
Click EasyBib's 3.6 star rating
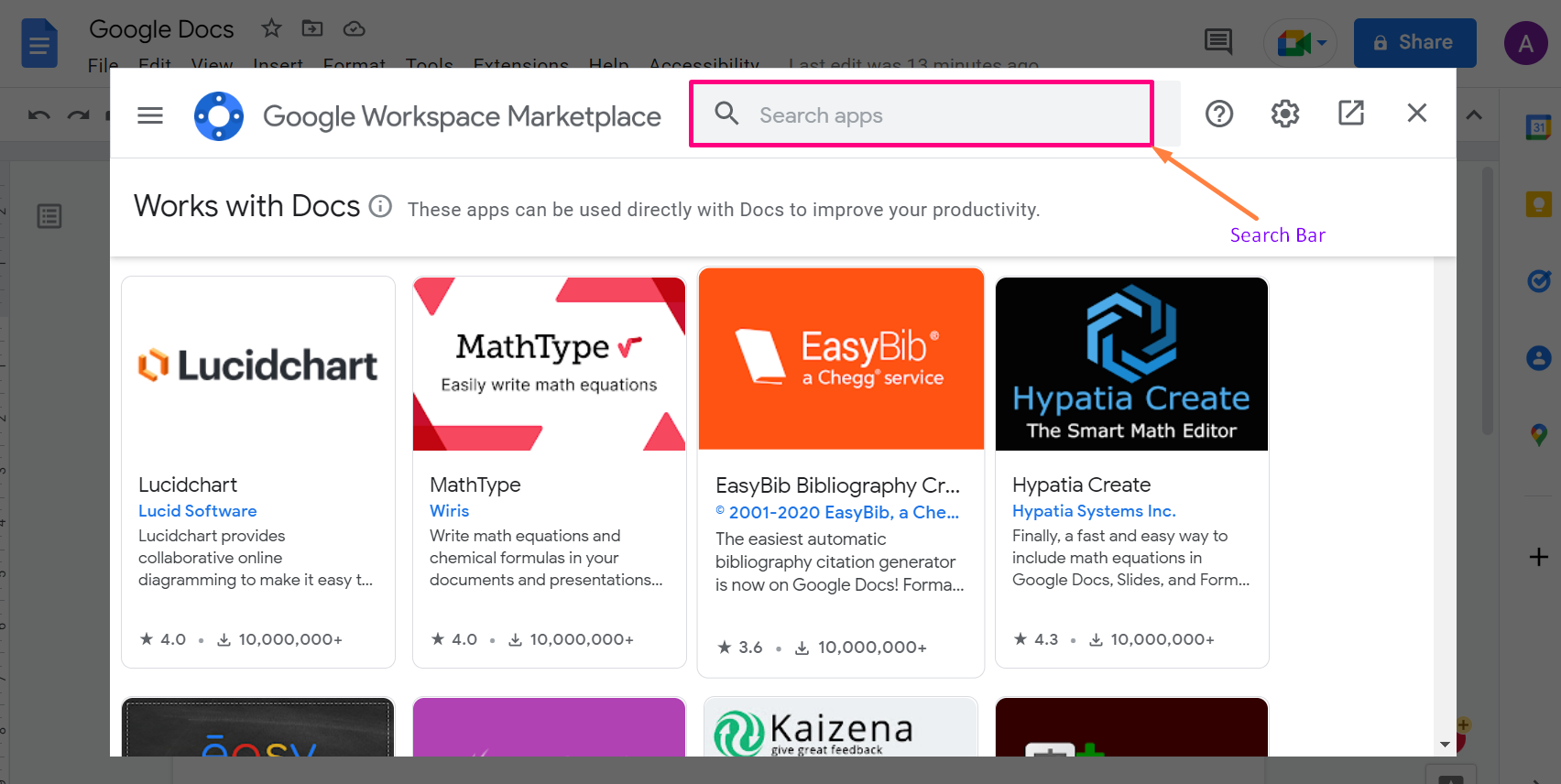coord(739,648)
